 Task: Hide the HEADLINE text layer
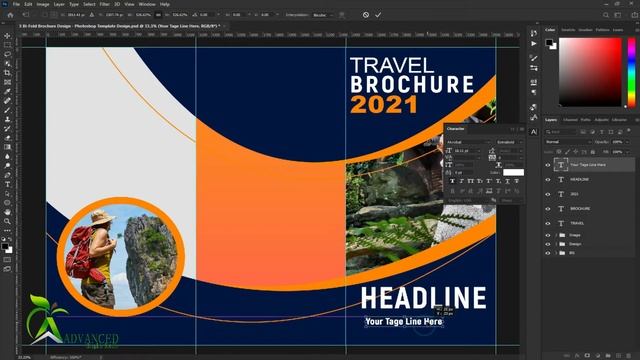(x=548, y=180)
